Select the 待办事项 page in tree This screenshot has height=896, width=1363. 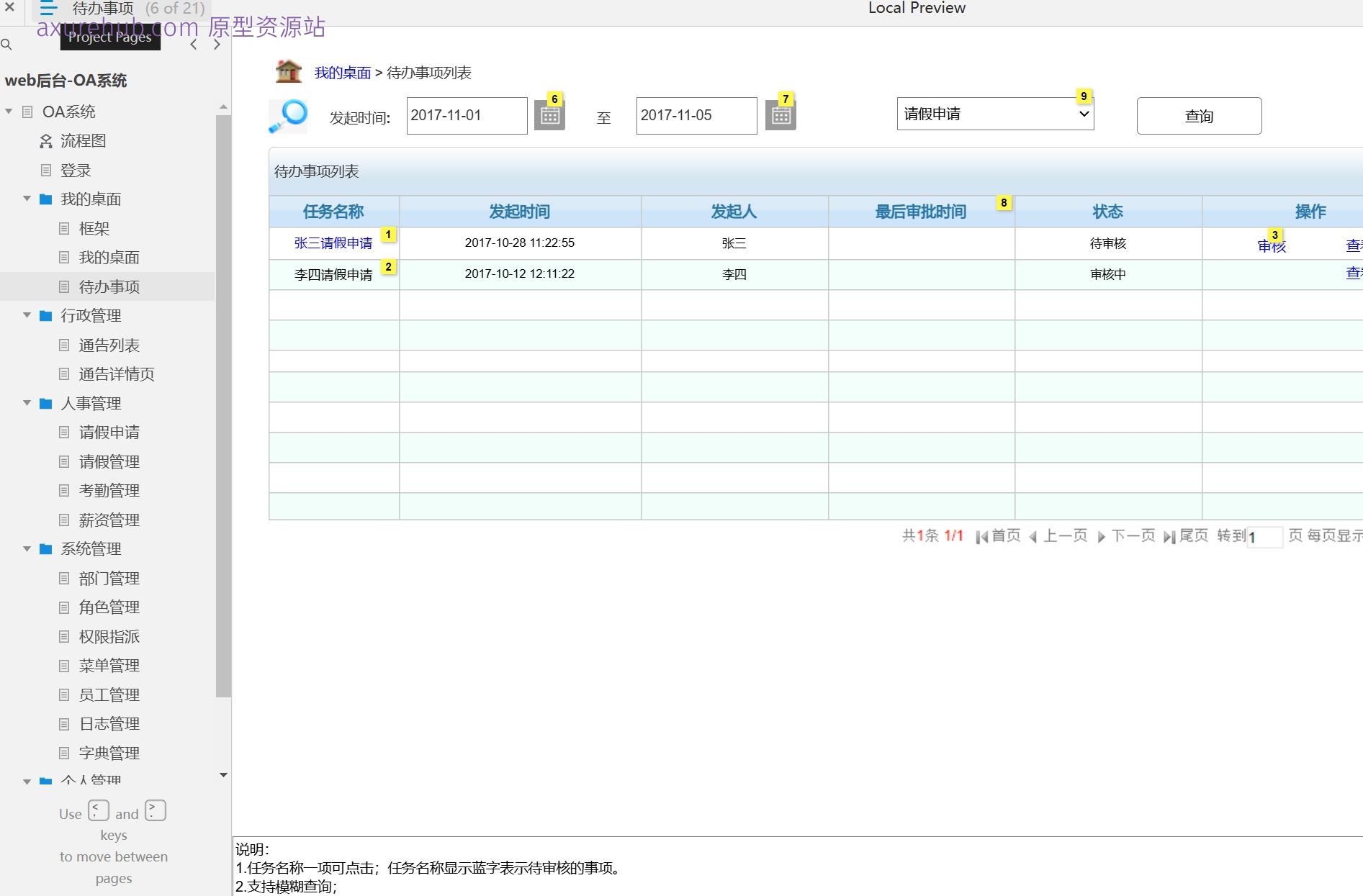(109, 287)
